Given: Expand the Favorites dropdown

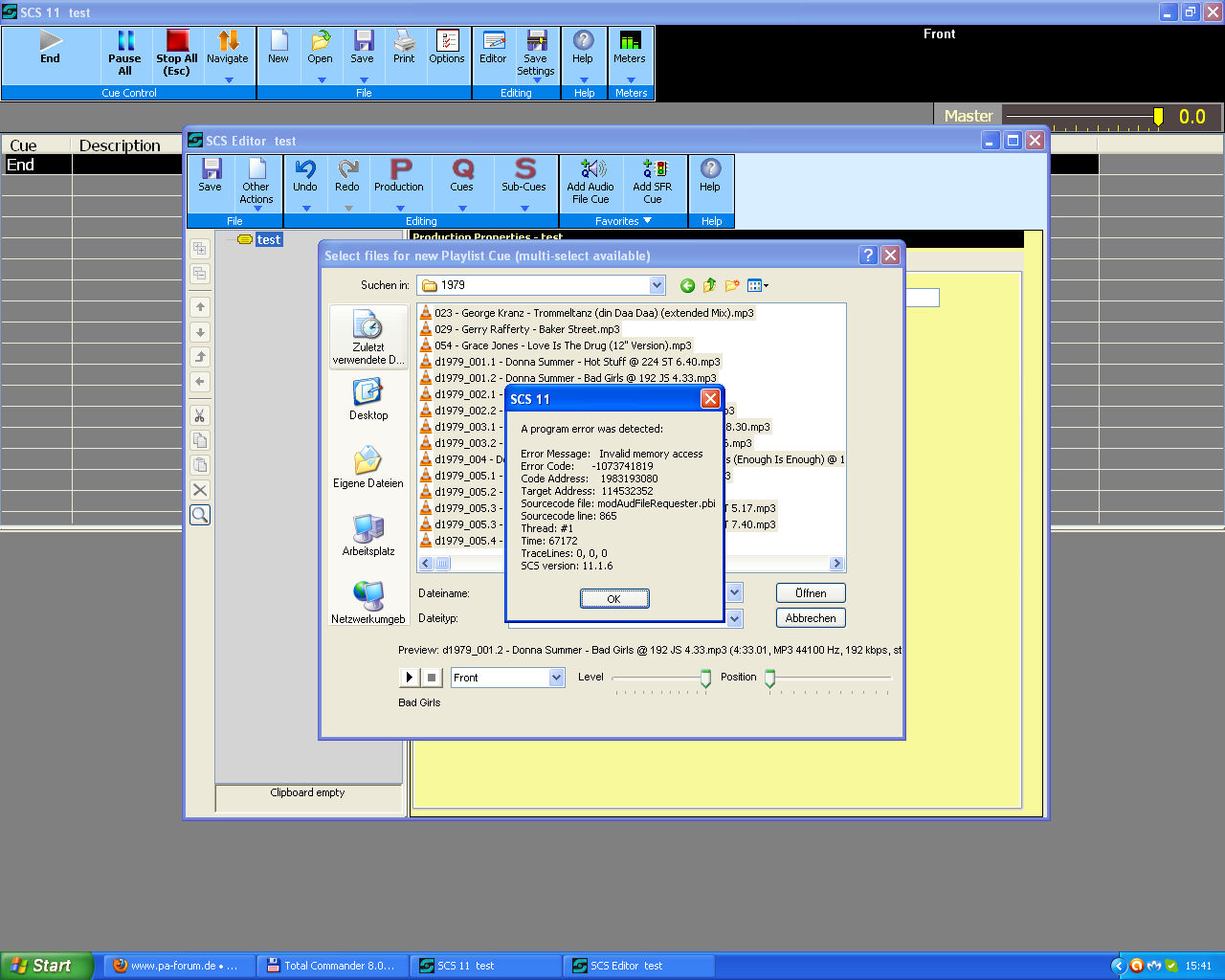Looking at the screenshot, I should [648, 221].
